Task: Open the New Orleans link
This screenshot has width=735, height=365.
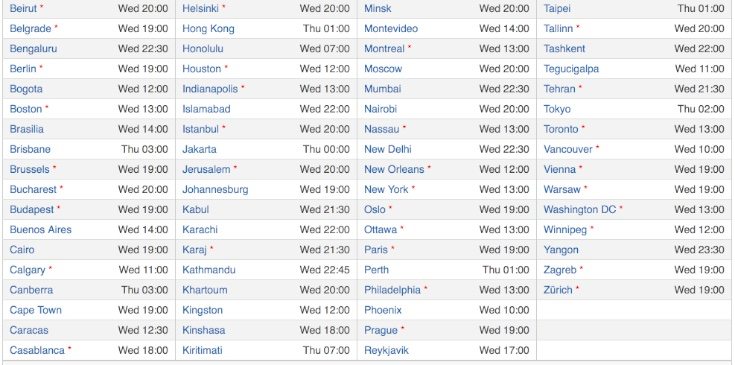Action: (x=394, y=169)
